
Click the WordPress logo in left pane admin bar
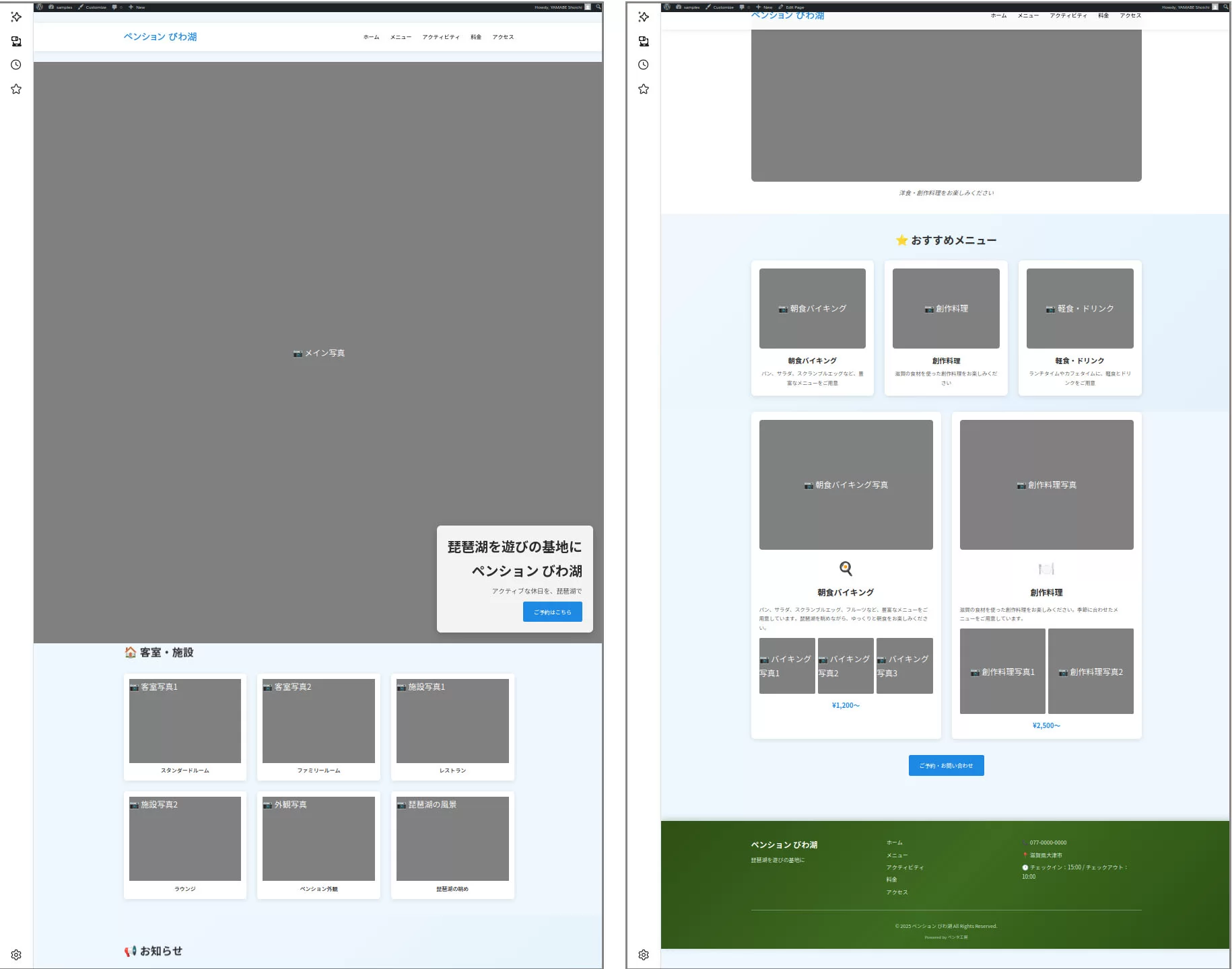pyautogui.click(x=40, y=7)
